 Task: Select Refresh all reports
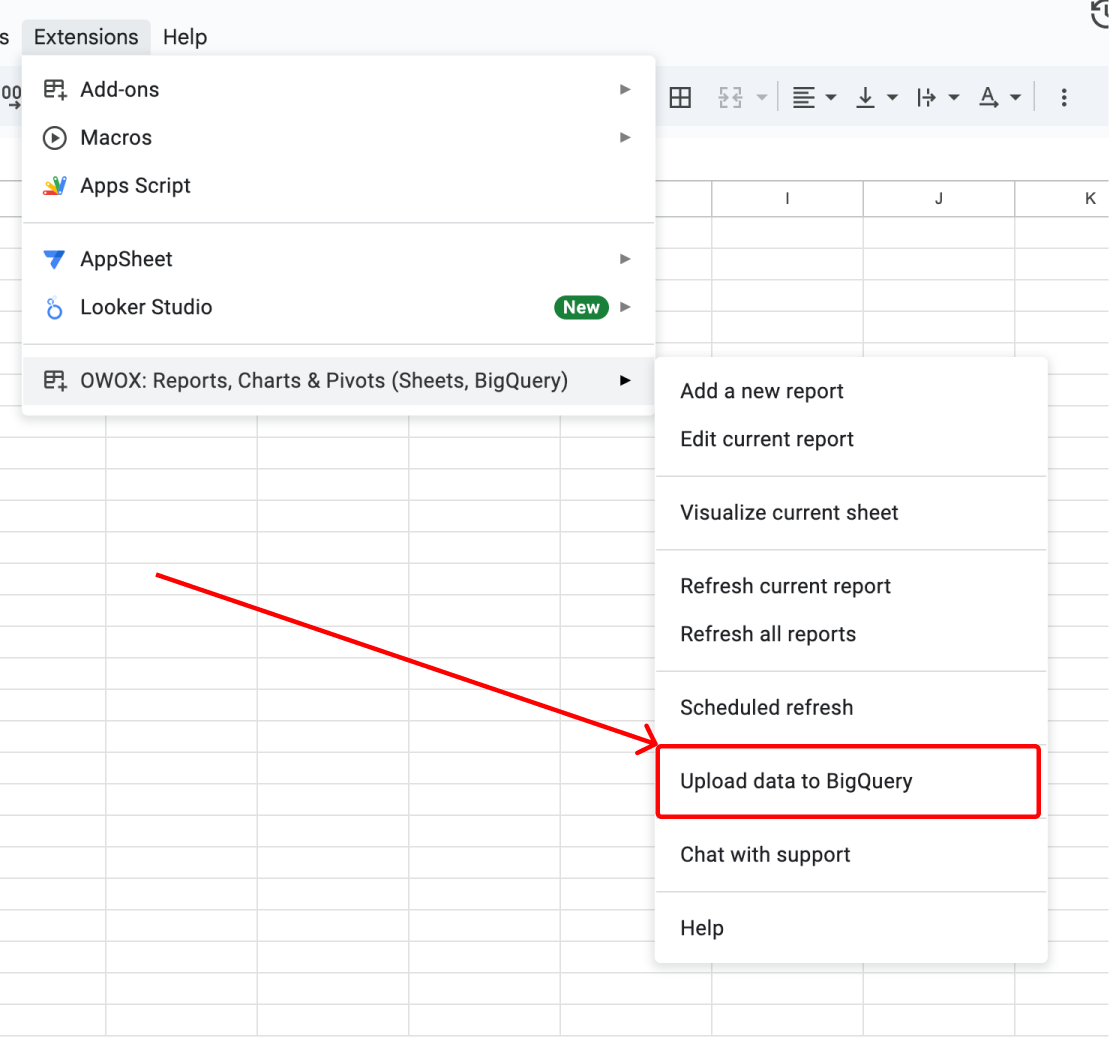tap(851, 635)
